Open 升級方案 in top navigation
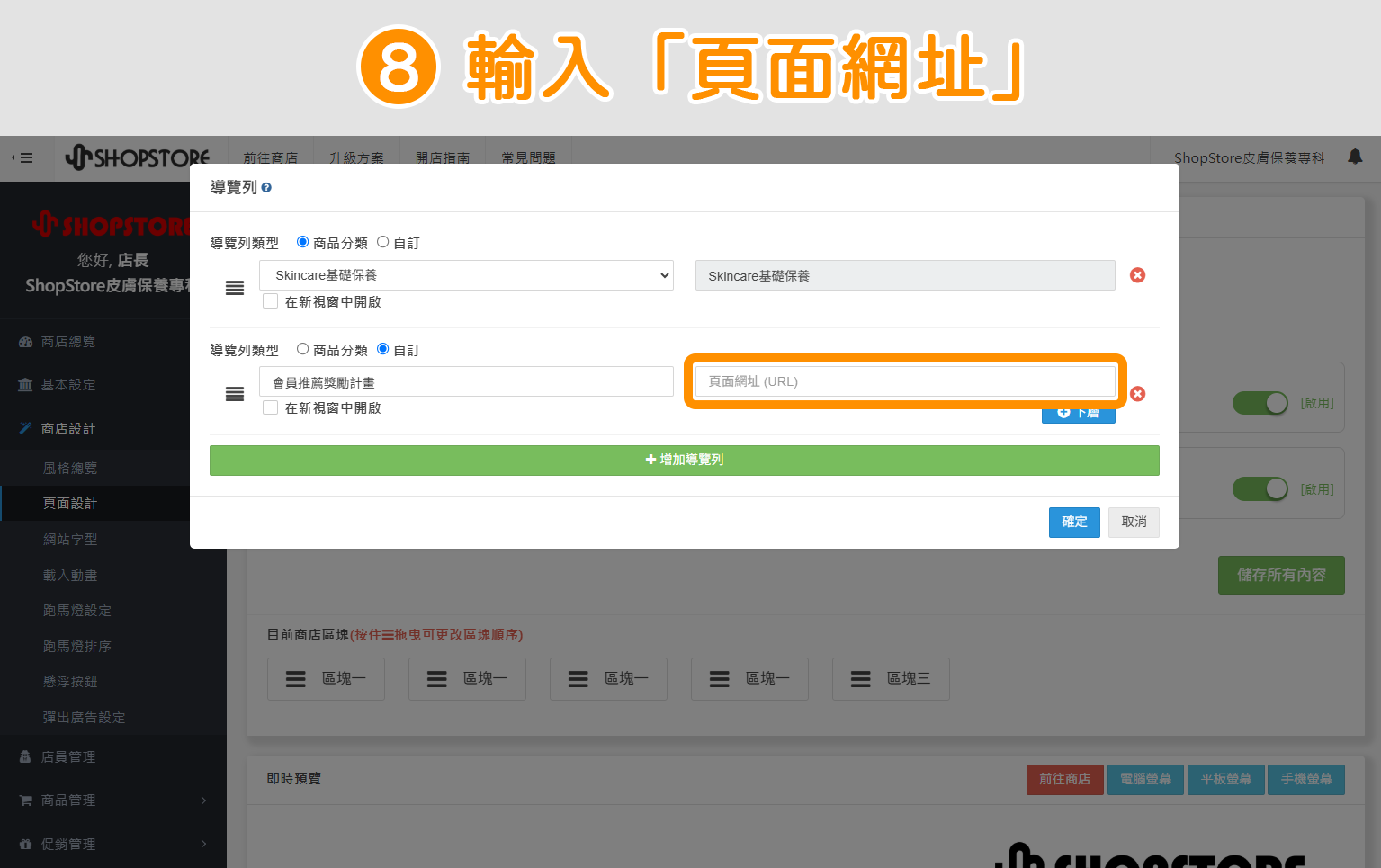This screenshot has height=868, width=1381. (x=356, y=158)
